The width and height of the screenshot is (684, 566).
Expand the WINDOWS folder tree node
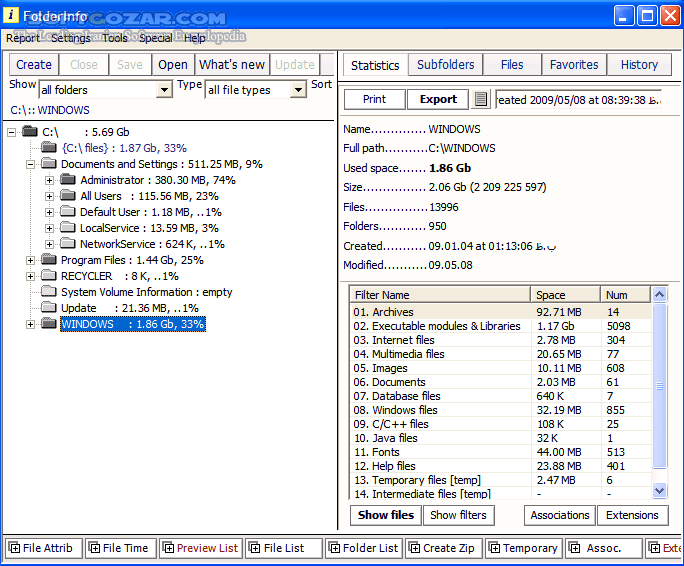tap(31, 324)
